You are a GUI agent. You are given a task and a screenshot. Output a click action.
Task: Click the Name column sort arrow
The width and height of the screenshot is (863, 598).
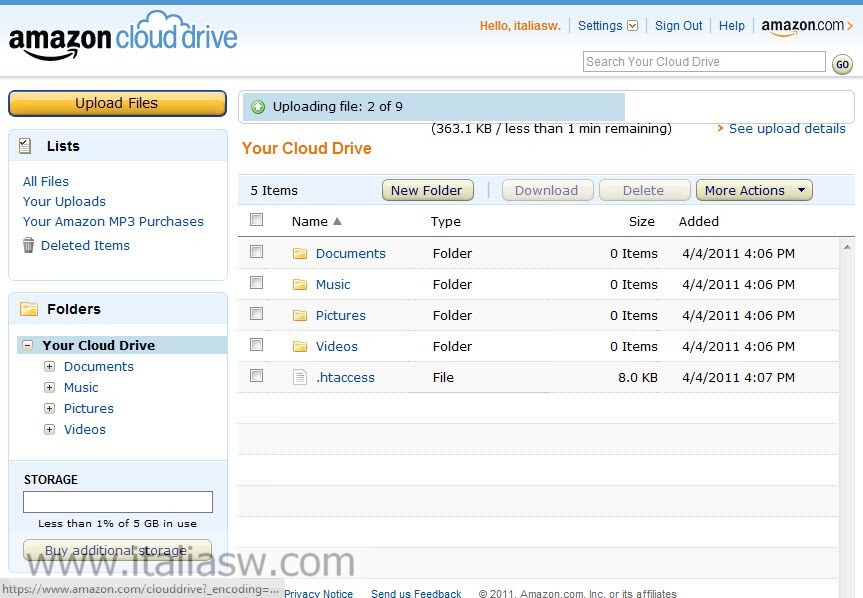[x=337, y=221]
